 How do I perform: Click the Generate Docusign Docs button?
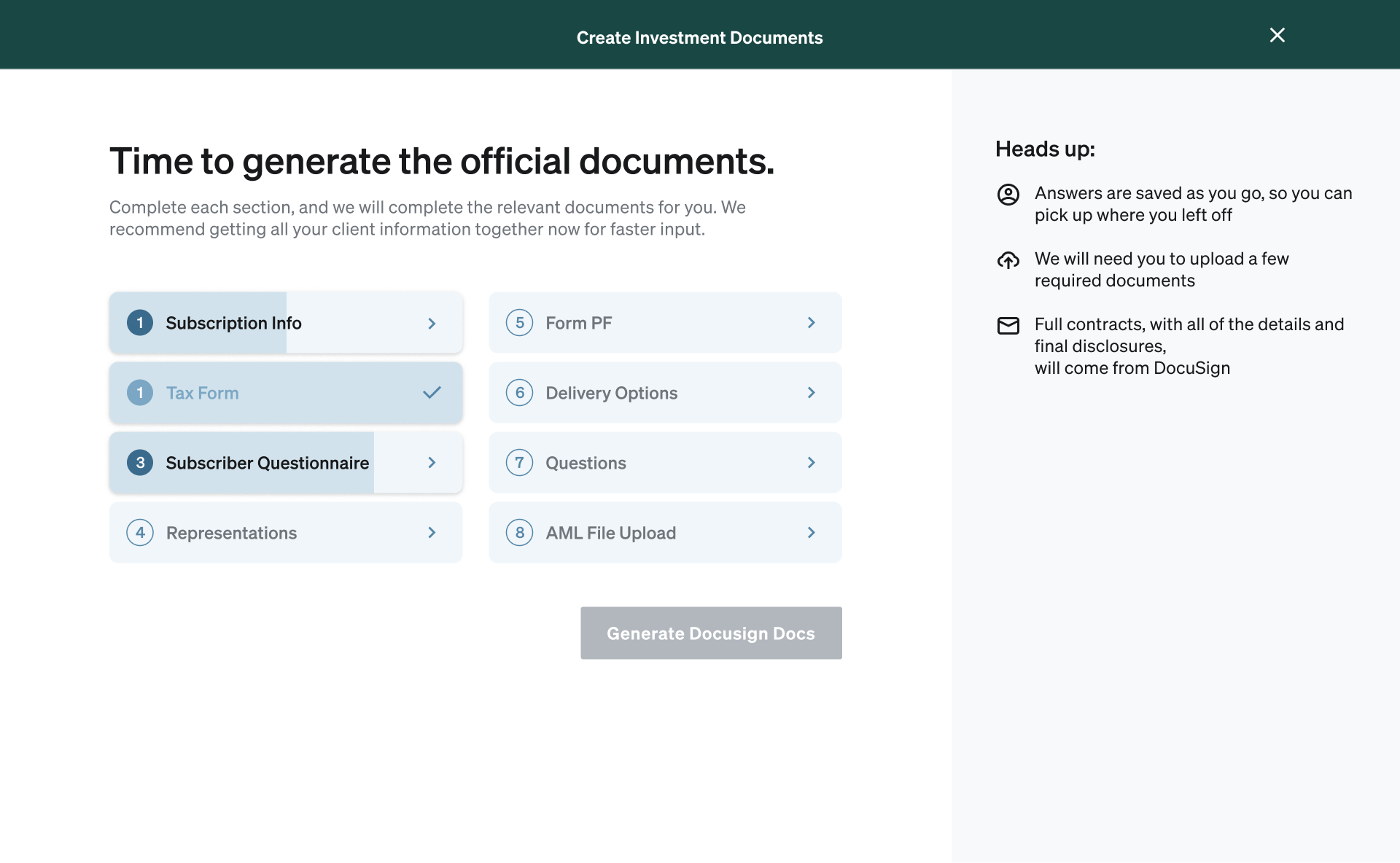pyautogui.click(x=711, y=633)
